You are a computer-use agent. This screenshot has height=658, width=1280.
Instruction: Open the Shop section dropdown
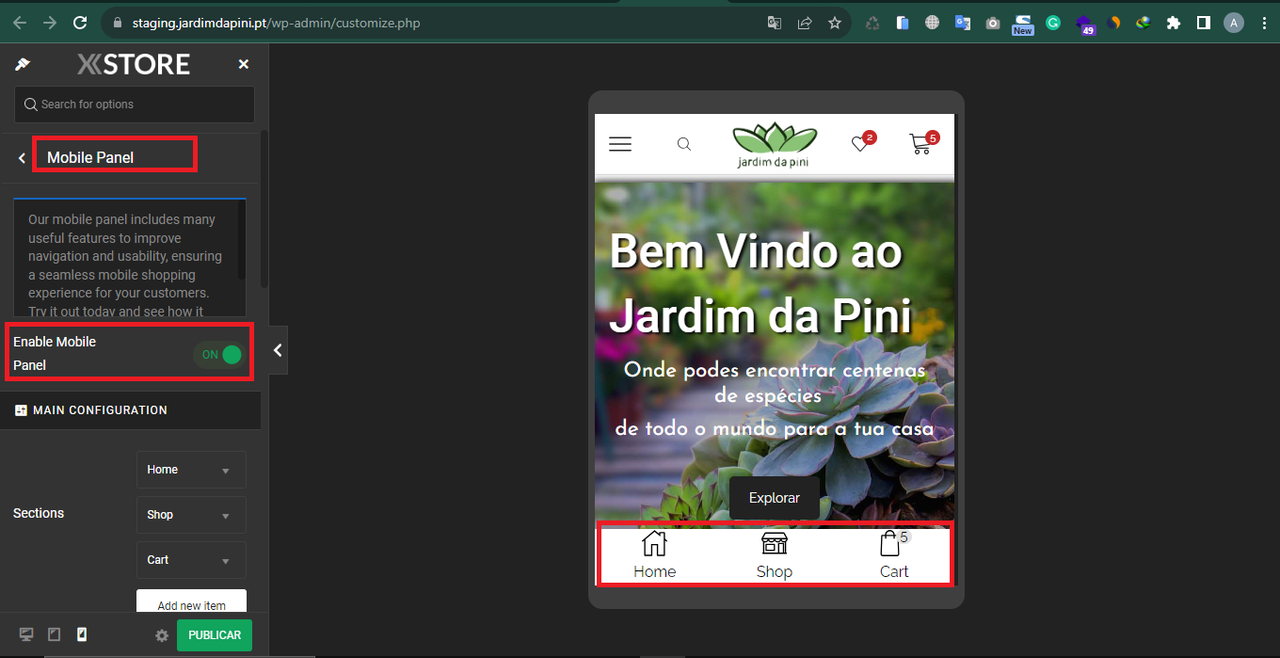(x=191, y=515)
